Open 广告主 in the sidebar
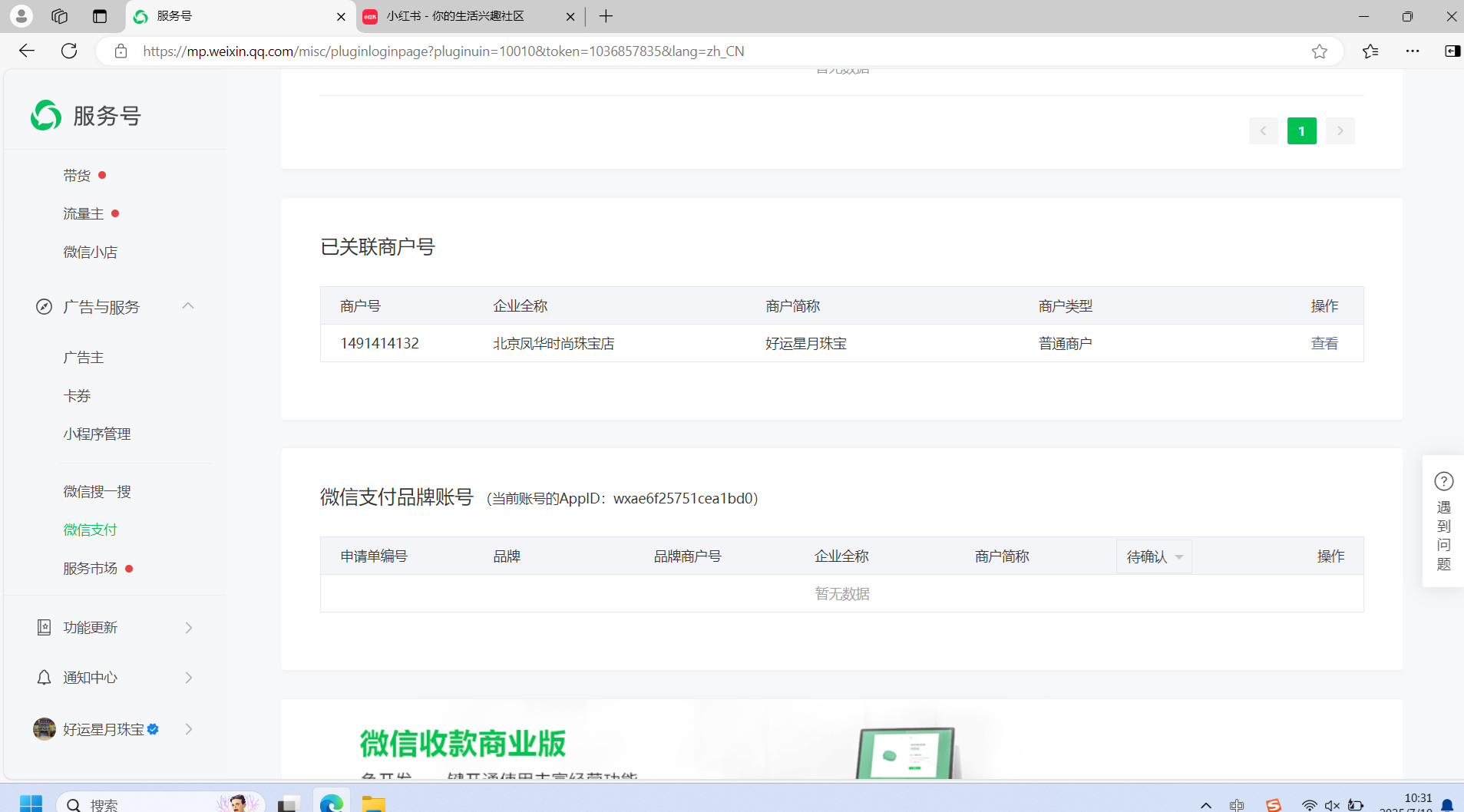The width and height of the screenshot is (1464, 812). pos(84,358)
